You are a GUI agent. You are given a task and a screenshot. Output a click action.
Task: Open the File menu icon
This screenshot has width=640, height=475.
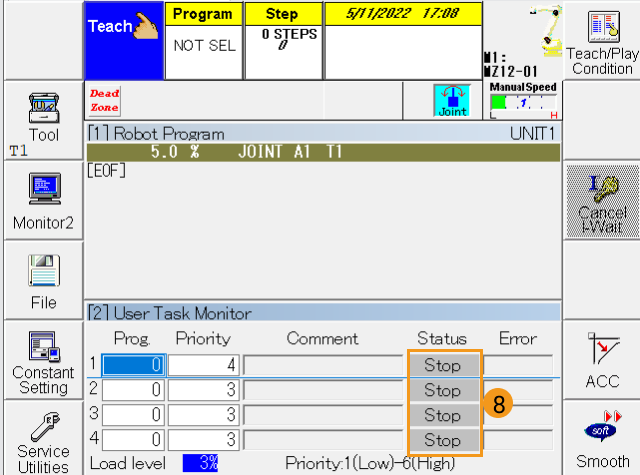43,281
